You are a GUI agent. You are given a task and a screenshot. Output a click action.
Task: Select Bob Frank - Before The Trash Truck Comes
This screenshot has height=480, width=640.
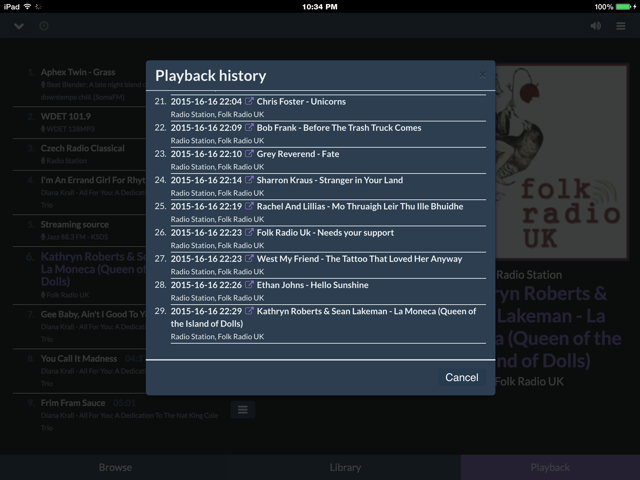pos(339,128)
